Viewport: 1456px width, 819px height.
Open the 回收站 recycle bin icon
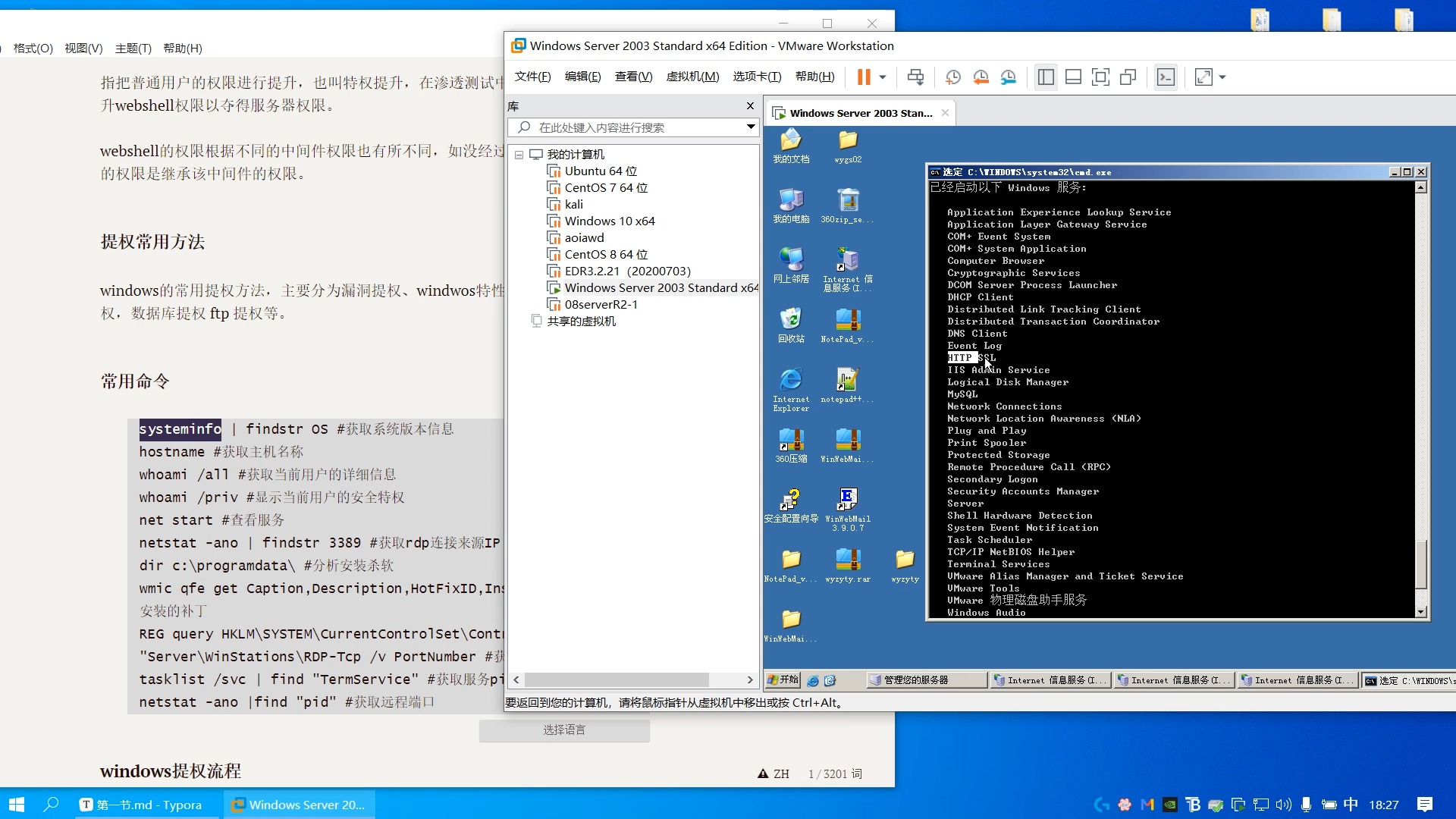pyautogui.click(x=791, y=326)
